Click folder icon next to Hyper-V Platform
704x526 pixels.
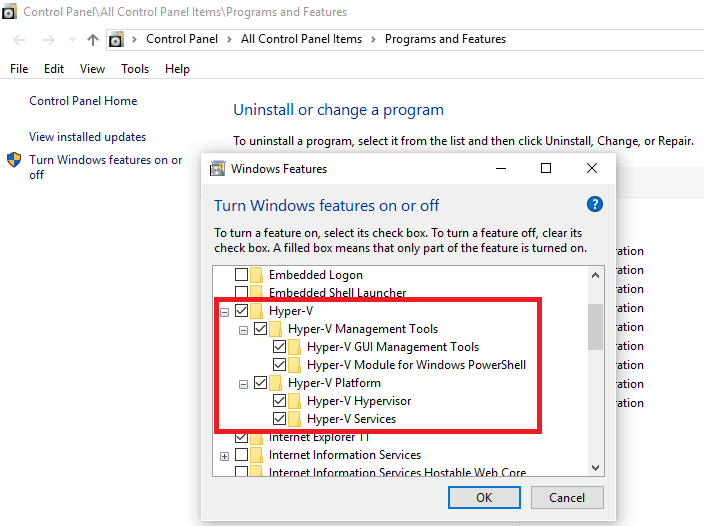pyautogui.click(x=275, y=382)
